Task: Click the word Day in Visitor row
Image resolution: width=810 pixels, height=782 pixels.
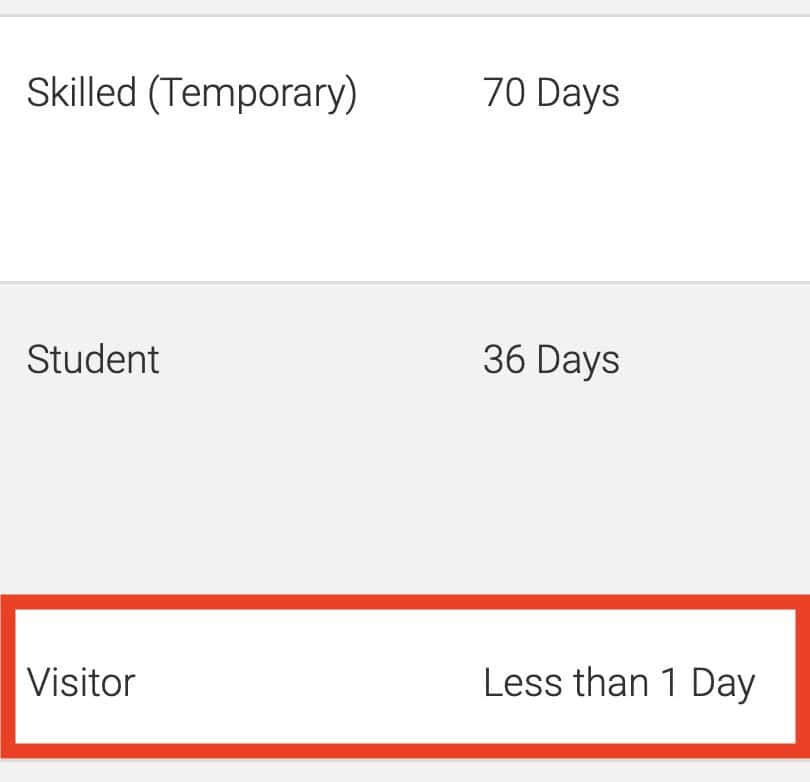Action: point(722,683)
